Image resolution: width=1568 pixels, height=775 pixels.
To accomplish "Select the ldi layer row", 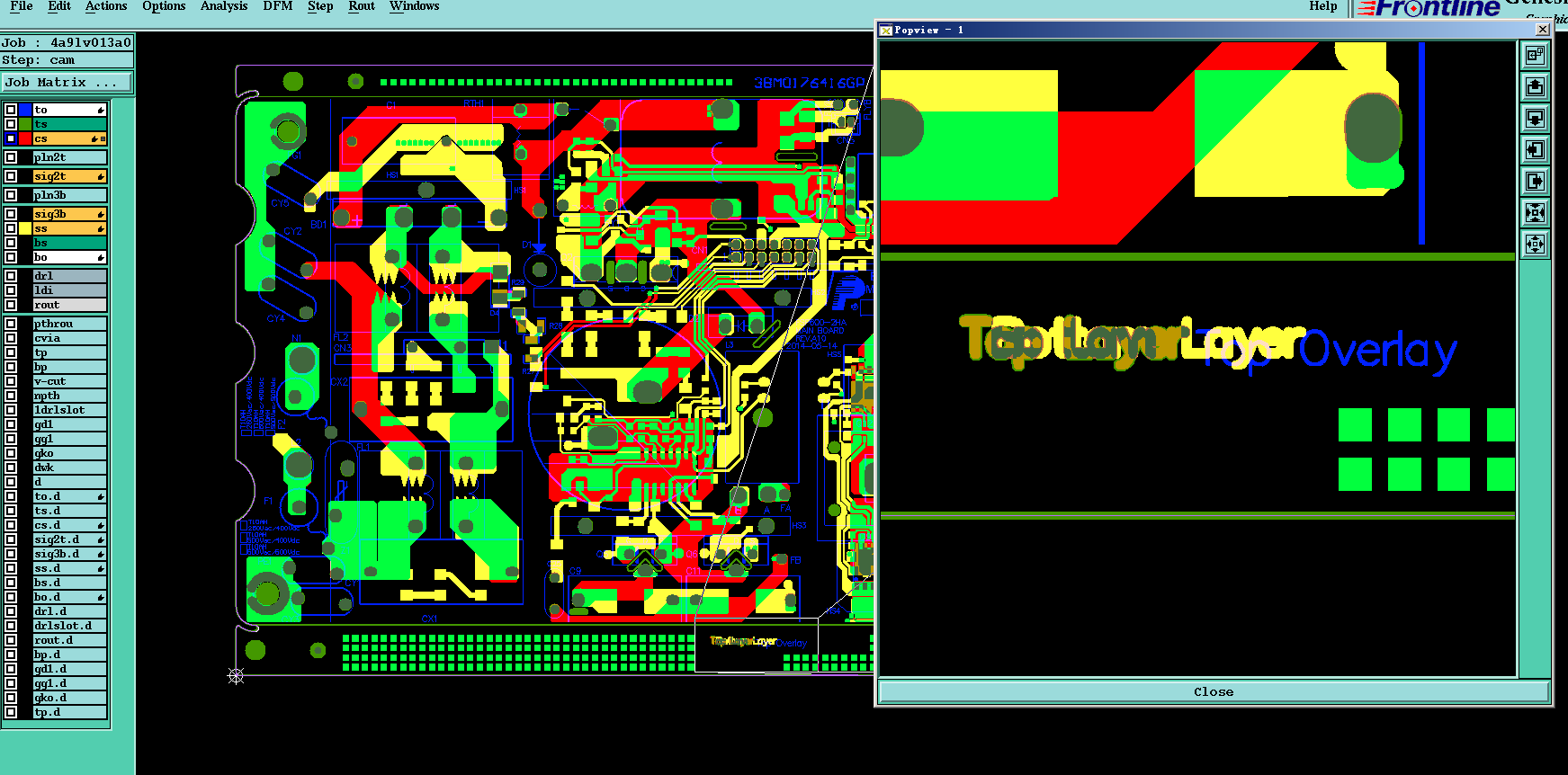I will click(x=70, y=290).
